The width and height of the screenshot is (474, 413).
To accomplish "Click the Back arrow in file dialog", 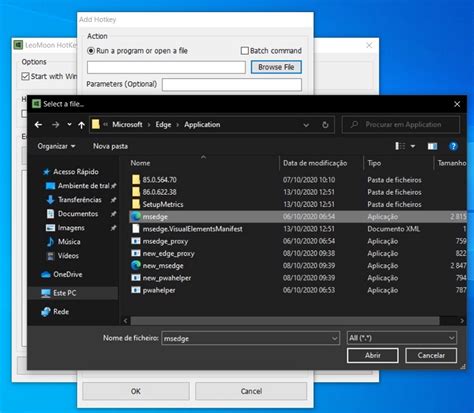I will coord(38,125).
